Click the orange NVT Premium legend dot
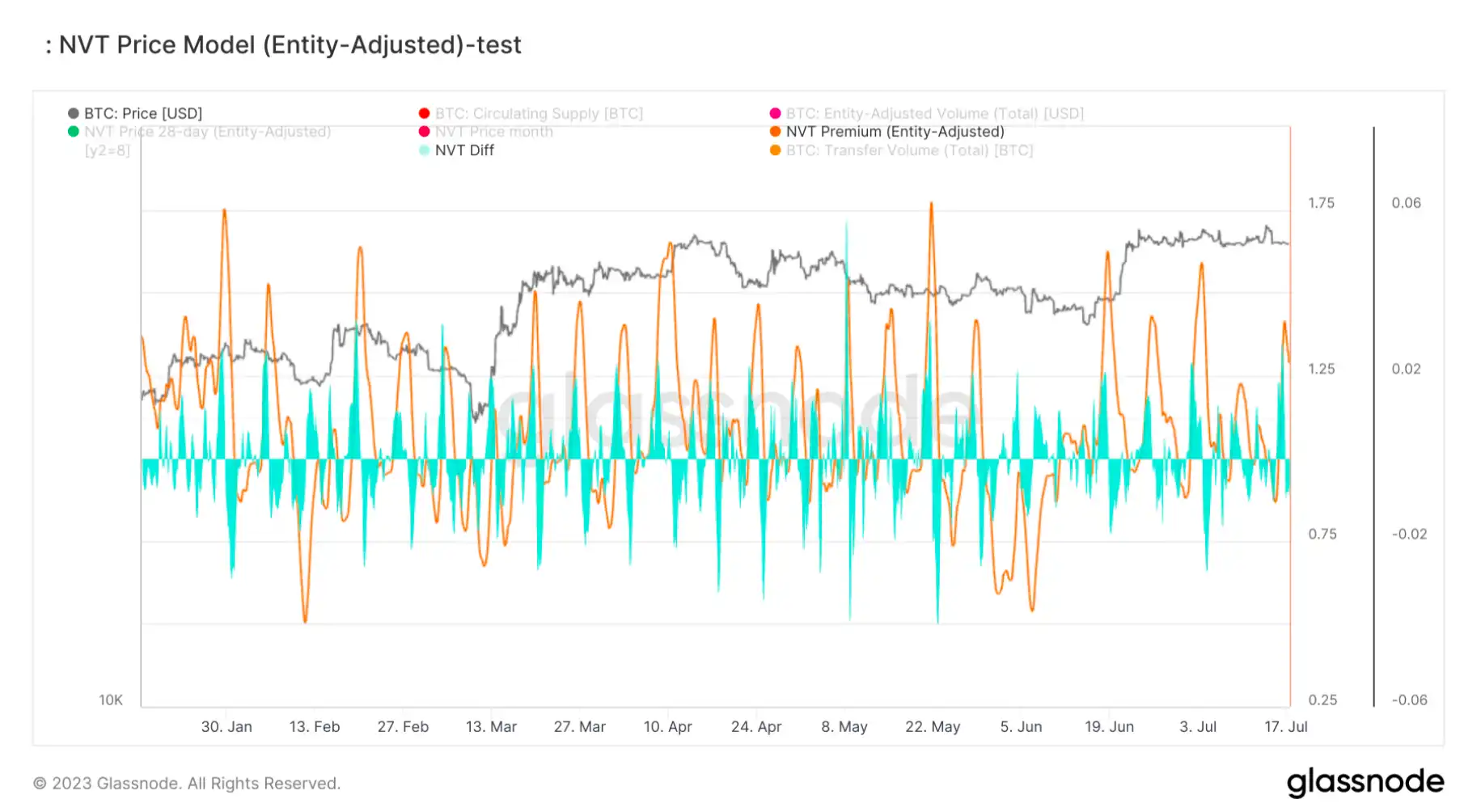 tap(775, 132)
